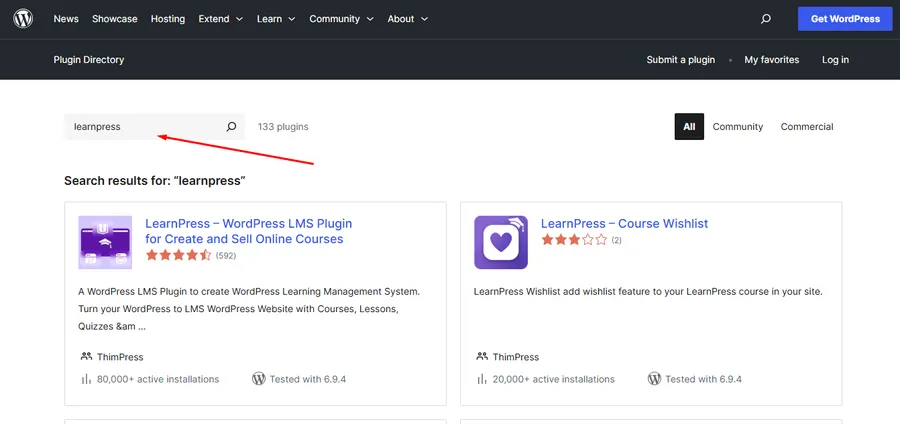Open the Hosting menu item
The image size is (900, 424).
tap(168, 19)
